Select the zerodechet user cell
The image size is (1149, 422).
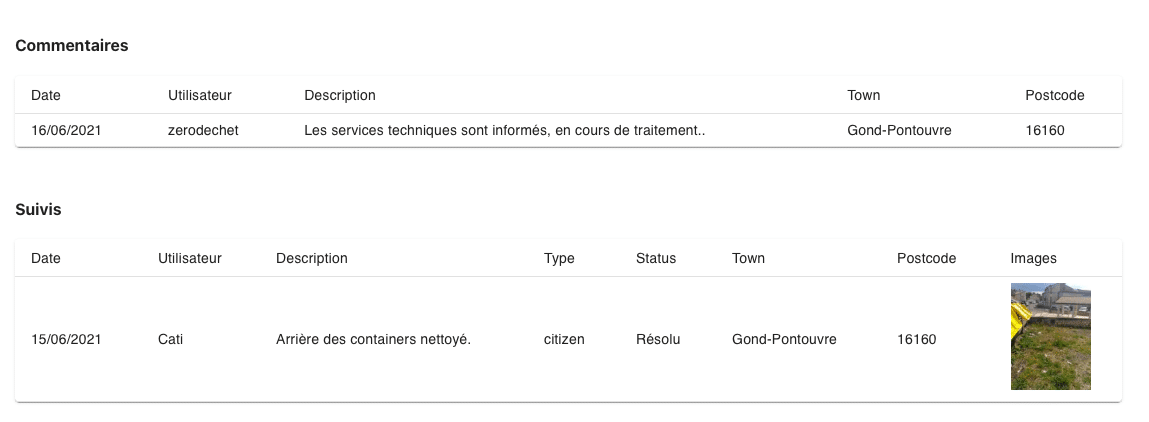(x=205, y=130)
